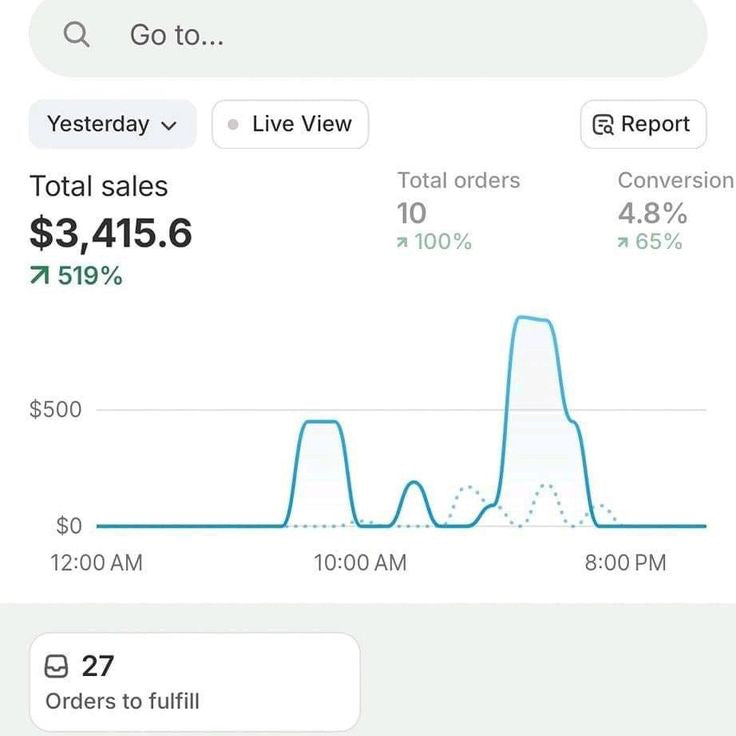736x736 pixels.
Task: Select the Total sales metric
Action: (x=99, y=187)
